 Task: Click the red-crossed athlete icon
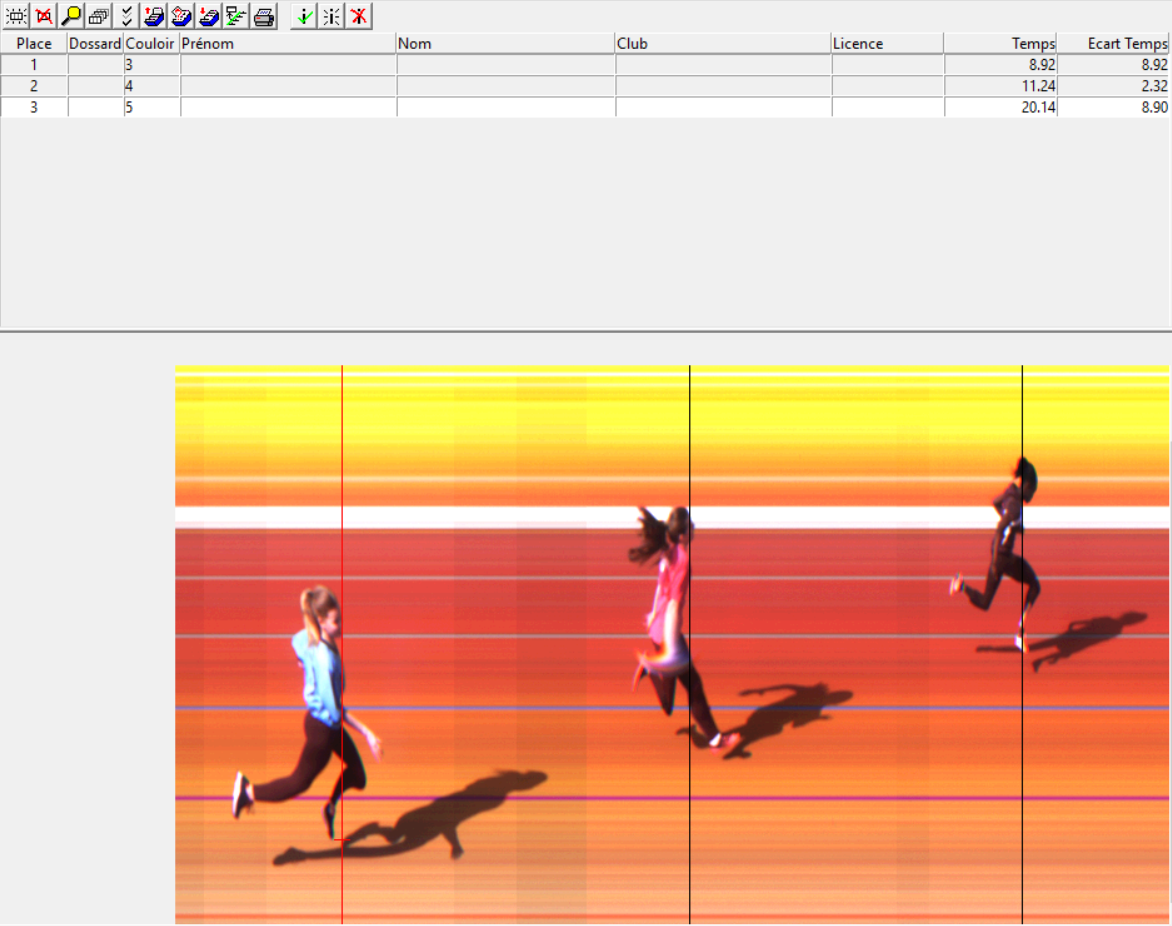pyautogui.click(x=360, y=16)
